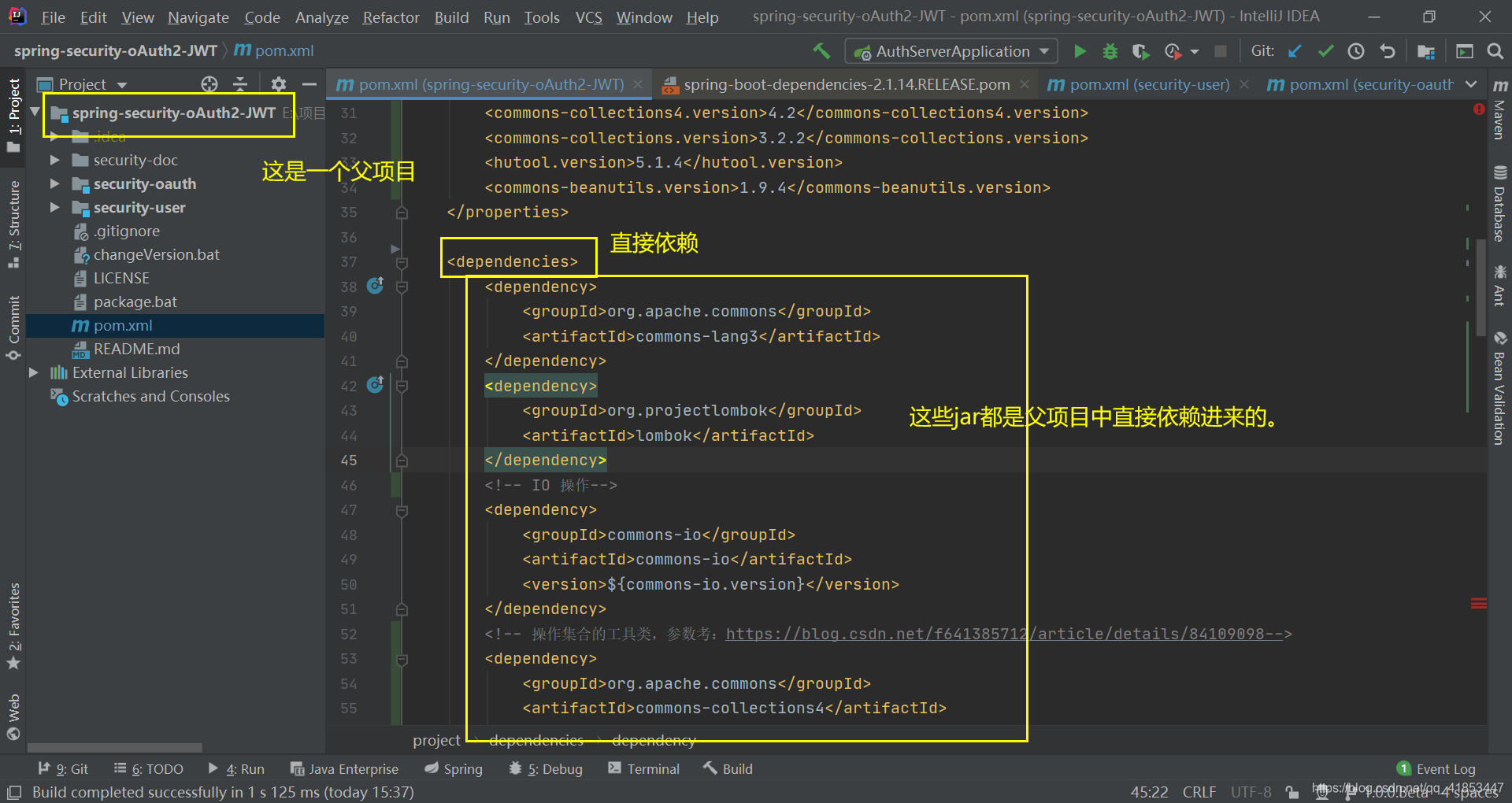
Task: Open the VCS menu
Action: [588, 17]
